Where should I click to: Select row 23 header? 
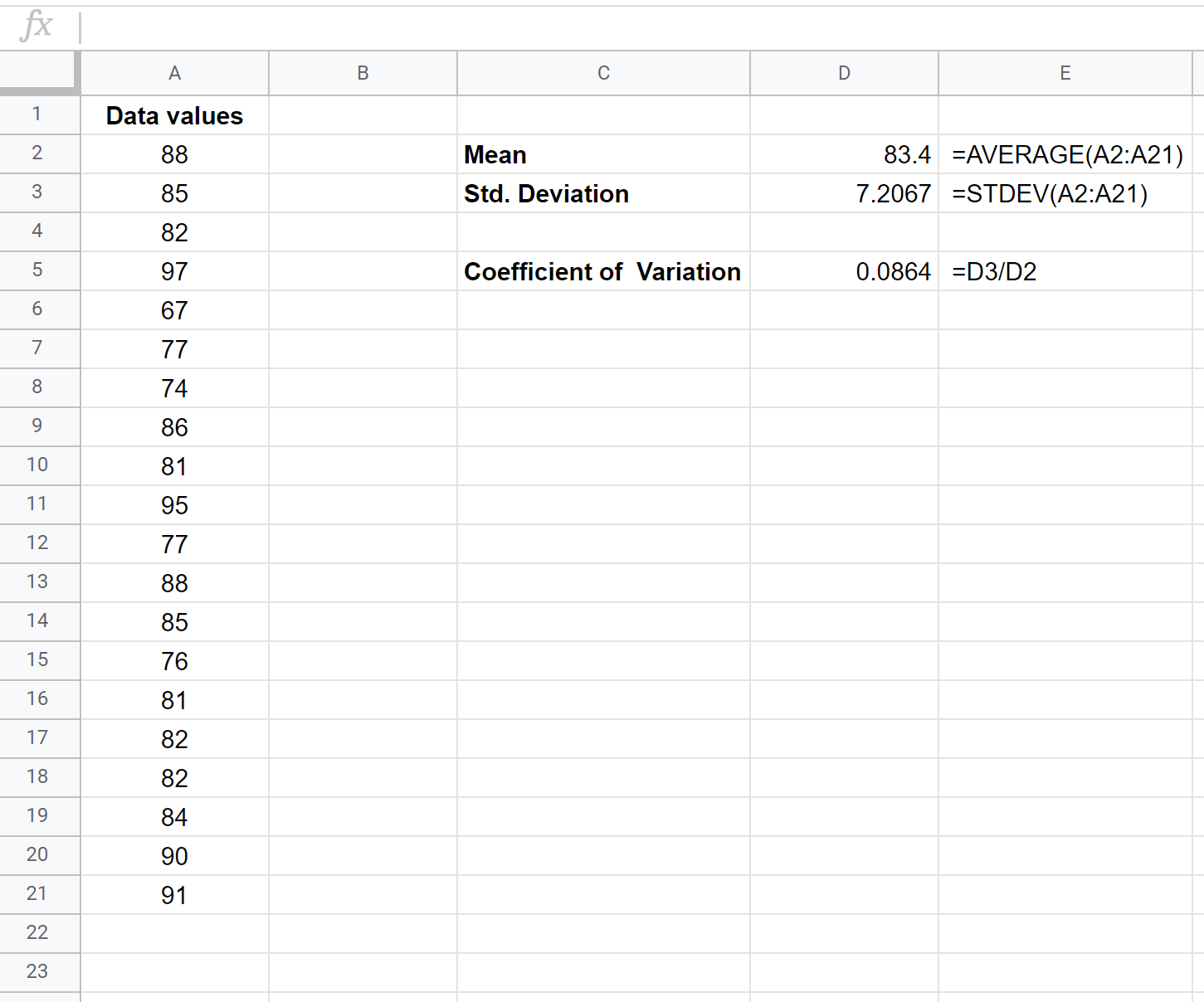pyautogui.click(x=39, y=972)
